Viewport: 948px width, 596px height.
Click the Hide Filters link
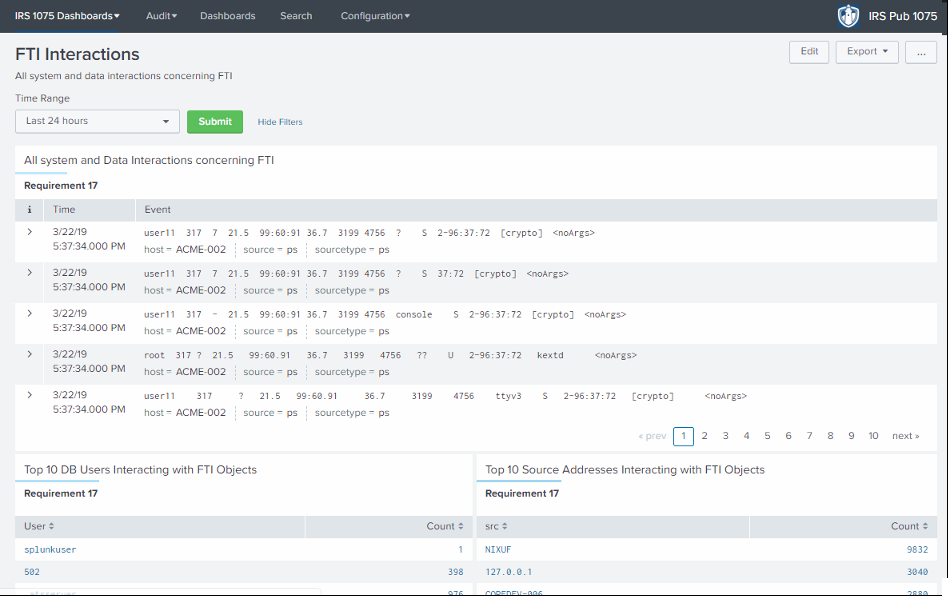(280, 122)
